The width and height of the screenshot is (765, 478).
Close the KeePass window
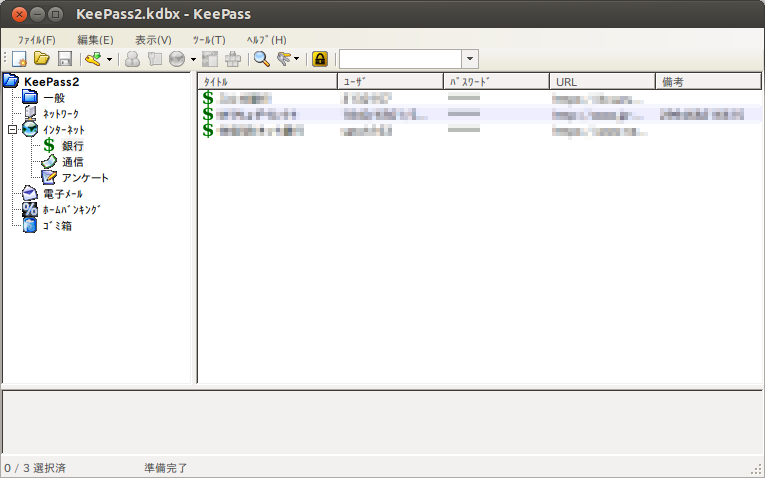click(x=19, y=14)
